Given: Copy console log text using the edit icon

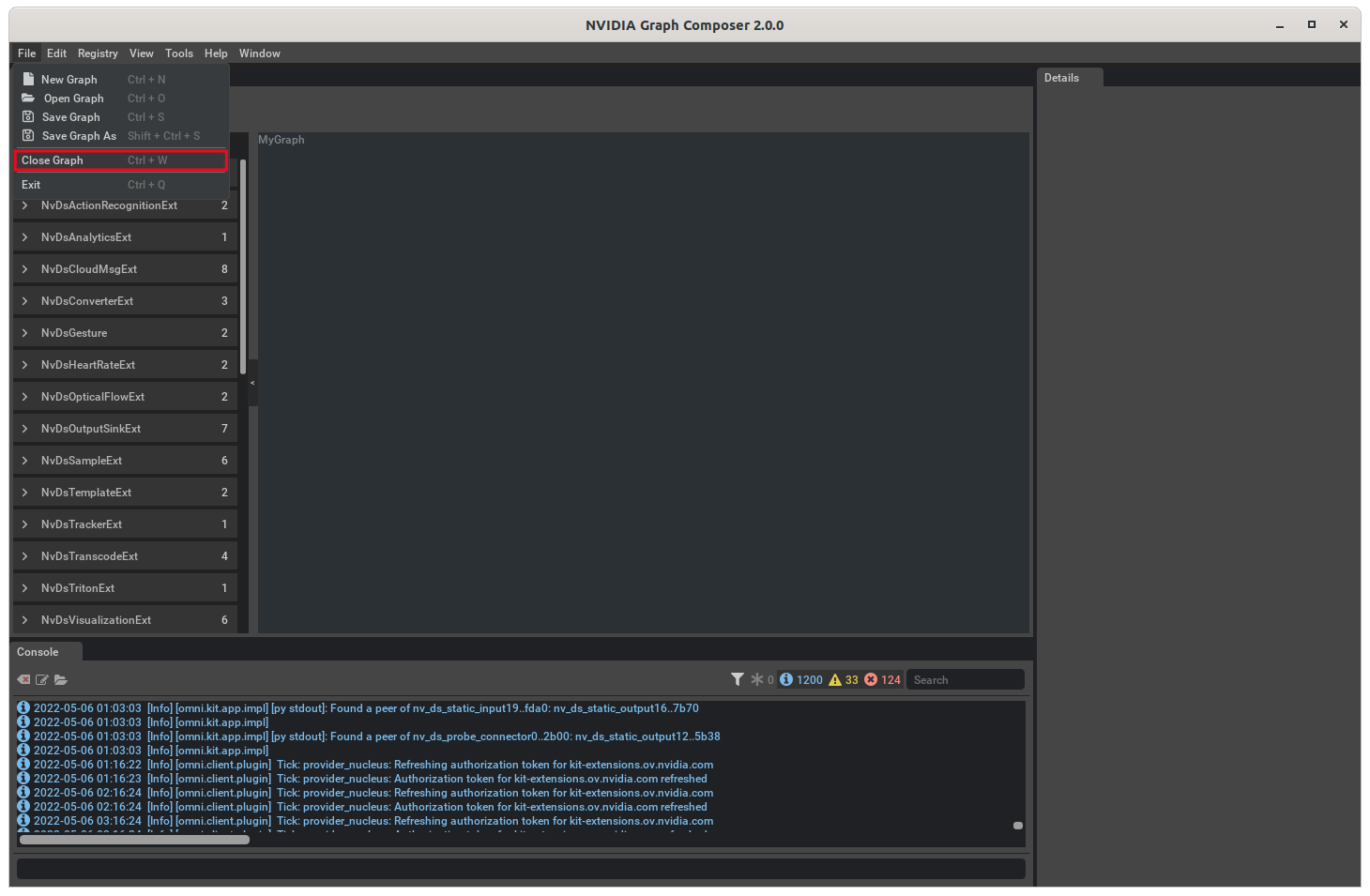Looking at the screenshot, I should 41,679.
